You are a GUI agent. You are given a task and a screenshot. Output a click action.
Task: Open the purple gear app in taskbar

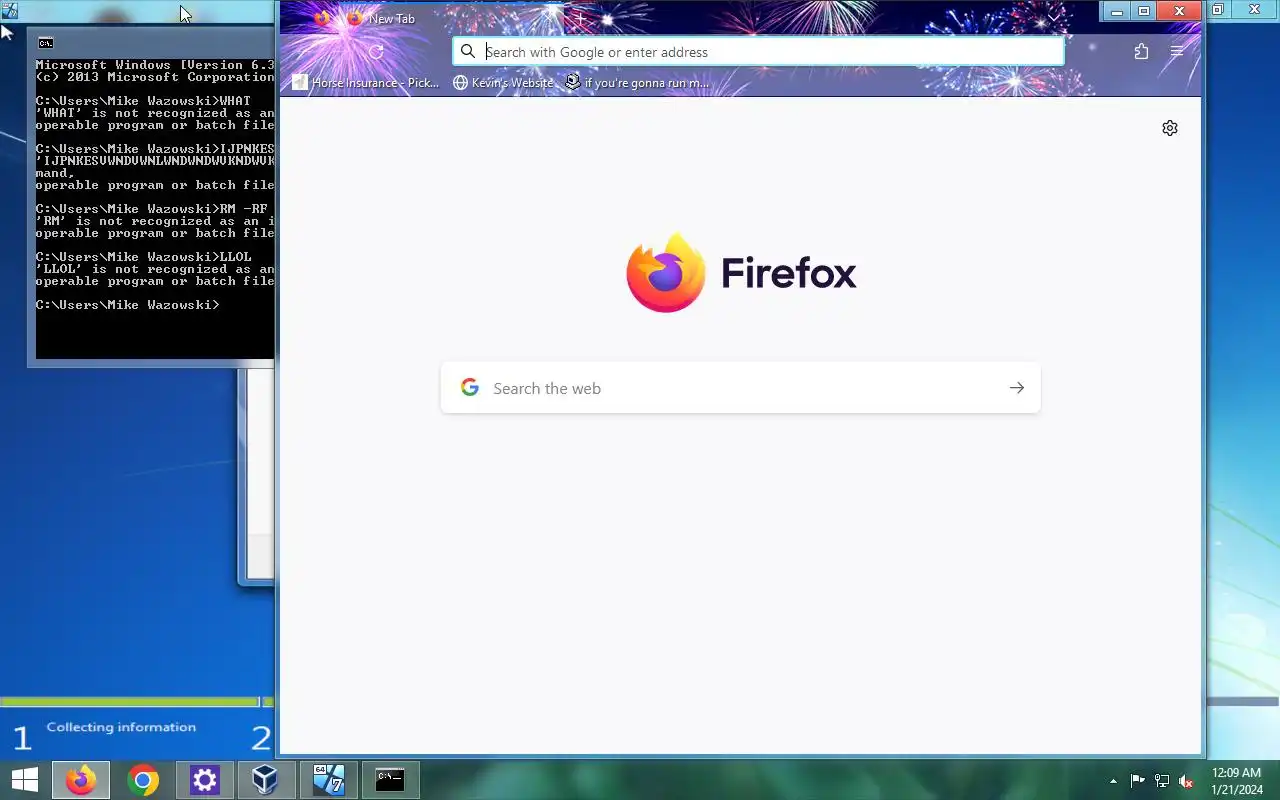point(205,780)
